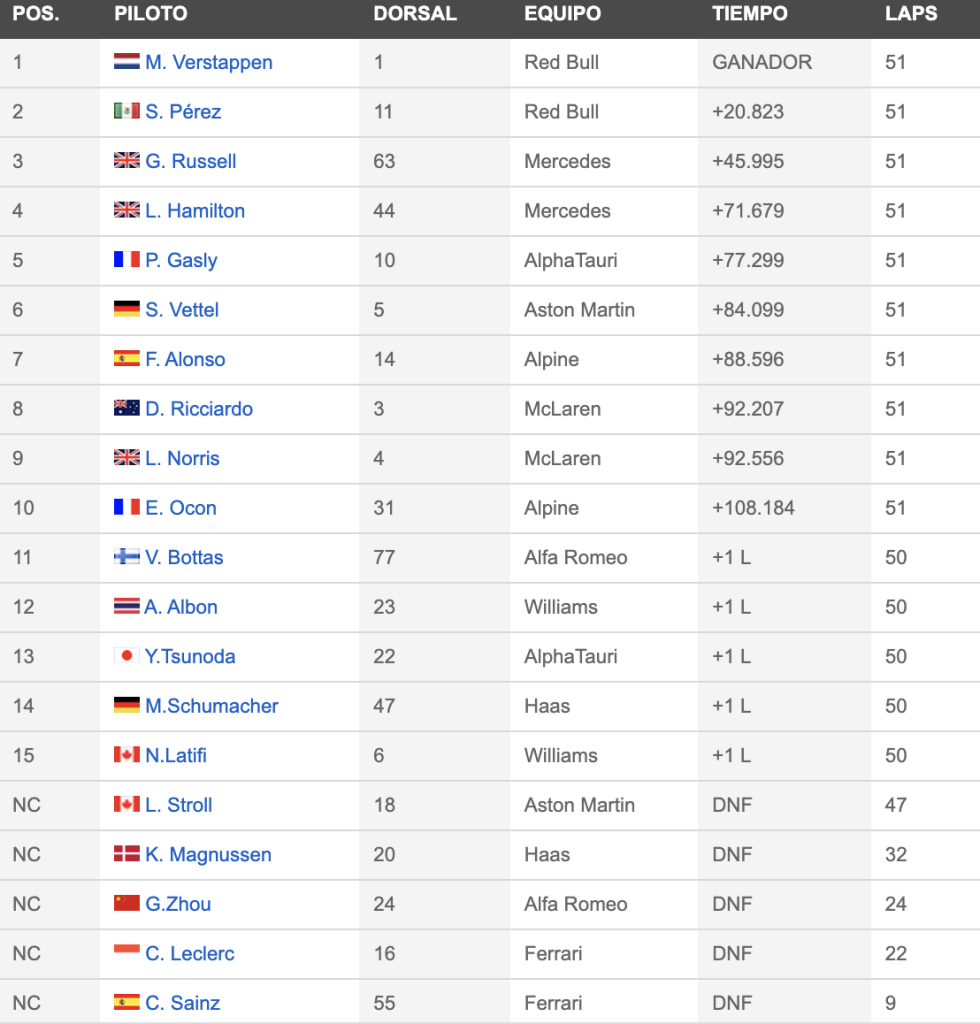Image resolution: width=980 pixels, height=1024 pixels.
Task: Click the Finnish flag next to Bottas
Action: click(127, 556)
